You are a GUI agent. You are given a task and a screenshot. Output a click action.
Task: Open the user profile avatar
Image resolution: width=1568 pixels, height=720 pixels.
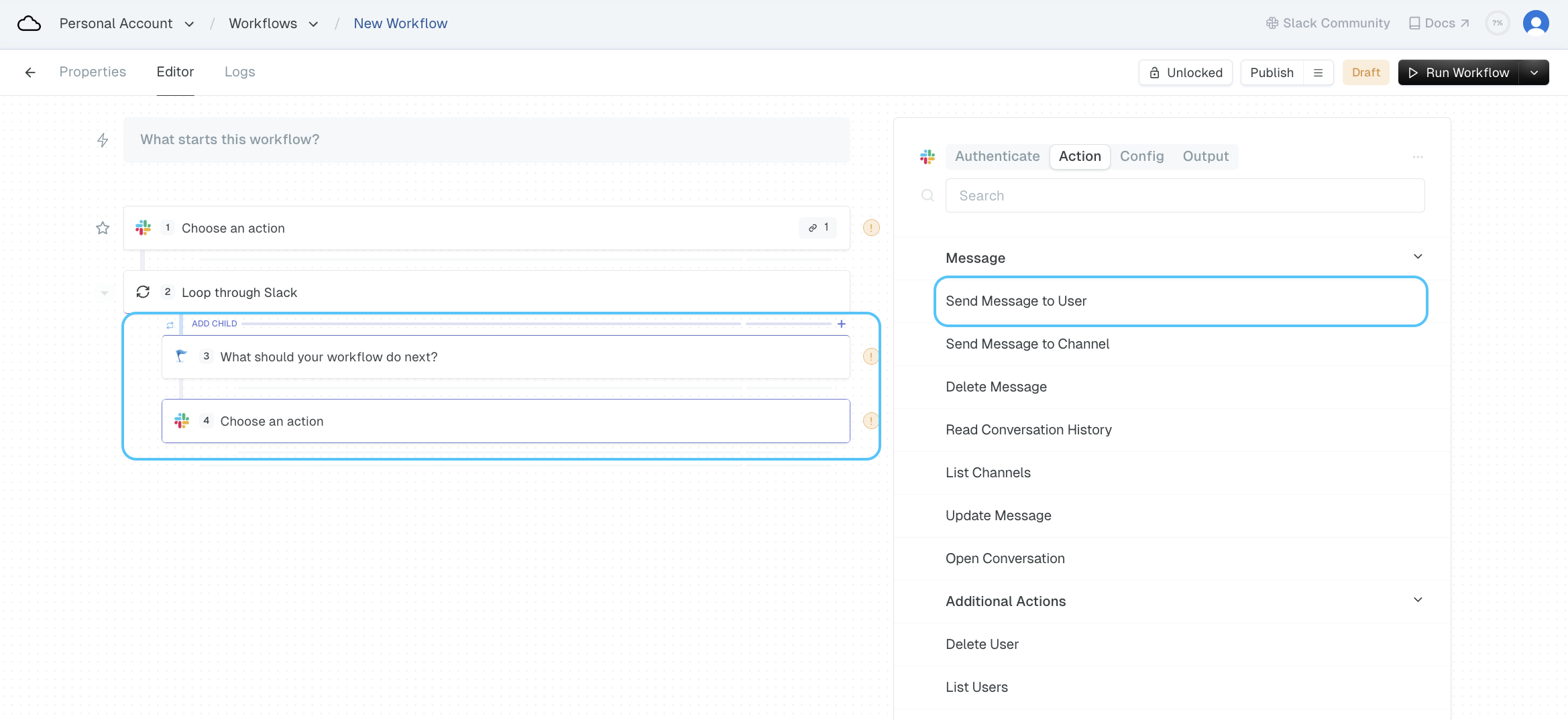click(x=1535, y=23)
